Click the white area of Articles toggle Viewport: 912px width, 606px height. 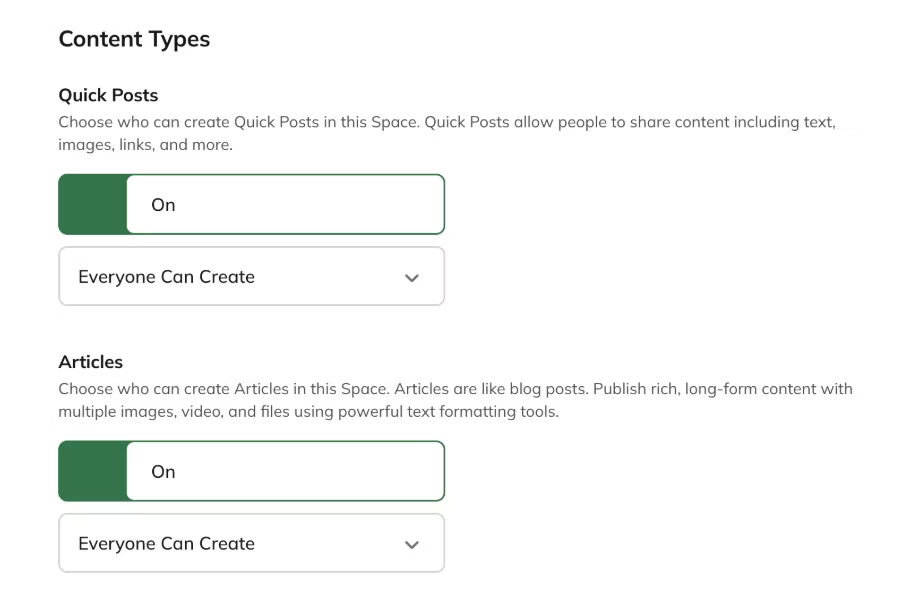(x=320, y=471)
